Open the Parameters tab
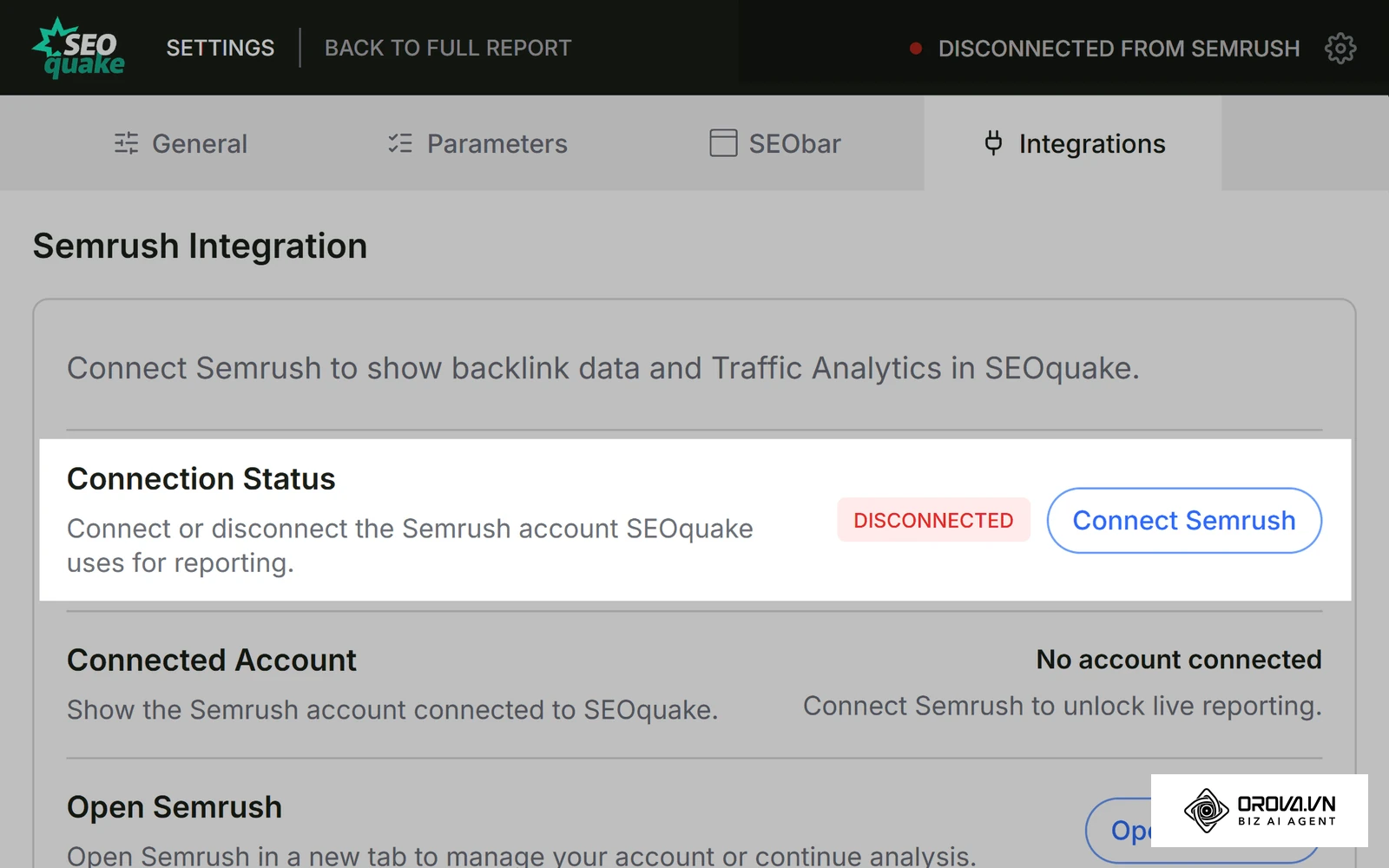This screenshot has width=1389, height=868. click(477, 143)
